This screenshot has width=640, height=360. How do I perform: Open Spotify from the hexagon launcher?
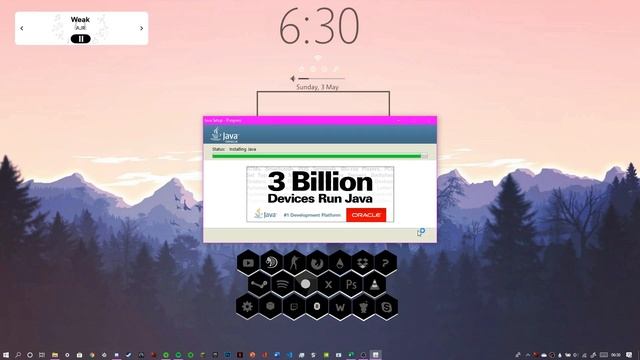pos(282,284)
